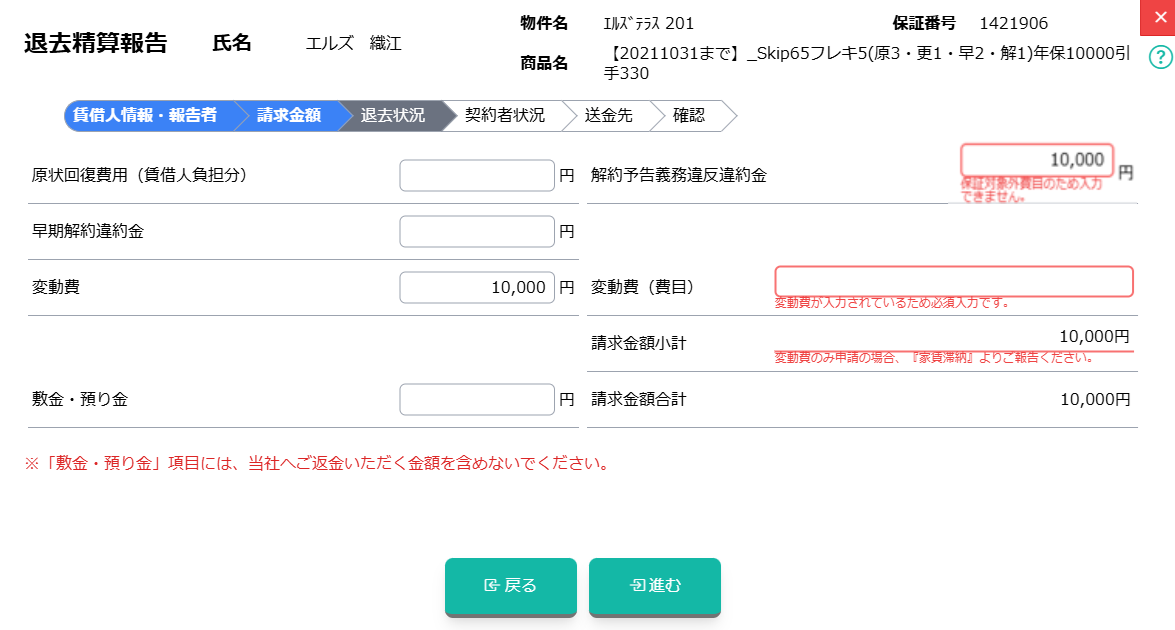Screen dimensions: 1175x630
Task: Switch to the 契約者状況 step
Action: point(505,115)
